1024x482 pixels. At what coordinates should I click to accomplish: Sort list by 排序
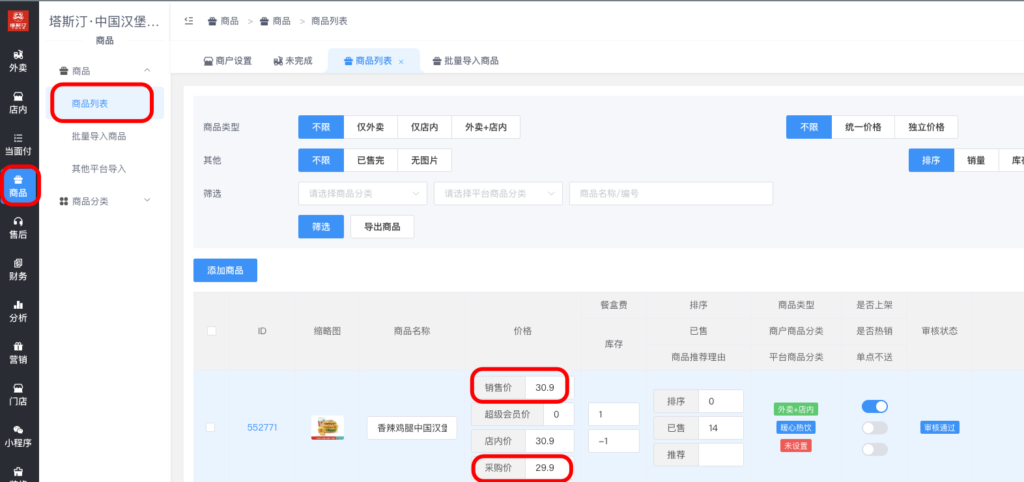(931, 160)
